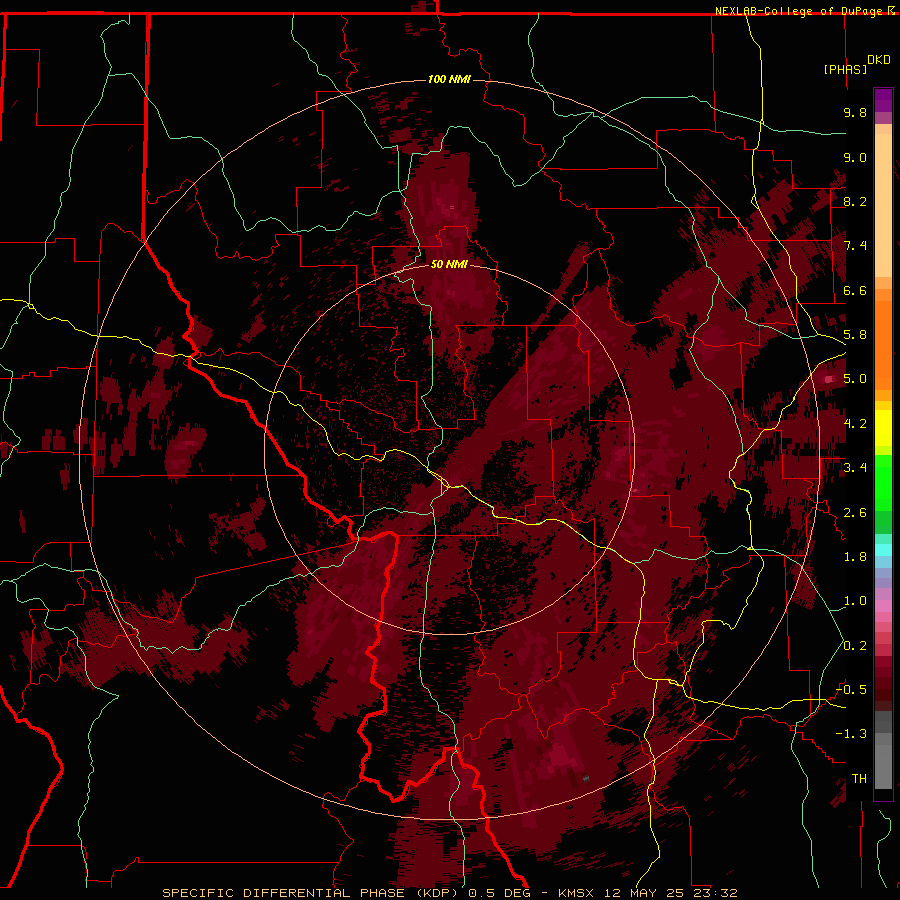
Task: Select the purple band atop the color bar
Action: click(x=883, y=100)
